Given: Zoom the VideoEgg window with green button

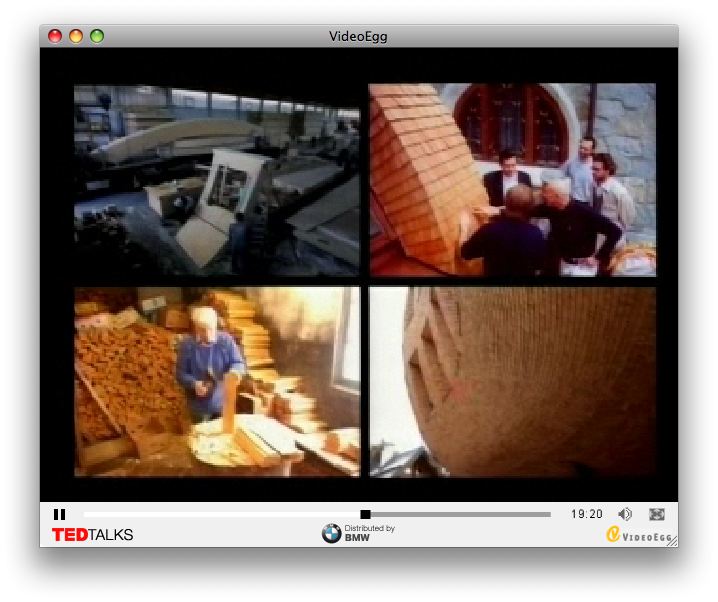Looking at the screenshot, I should (x=97, y=36).
